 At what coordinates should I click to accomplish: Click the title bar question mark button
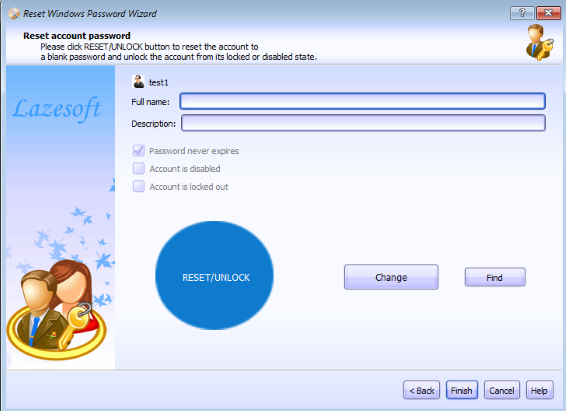coord(522,13)
